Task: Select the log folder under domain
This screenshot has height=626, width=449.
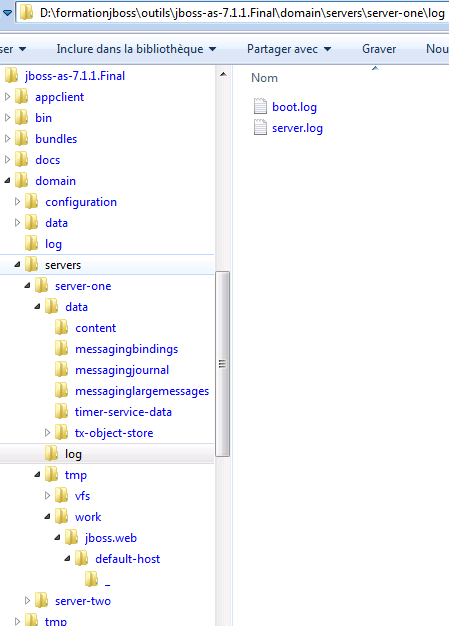Action: click(53, 244)
